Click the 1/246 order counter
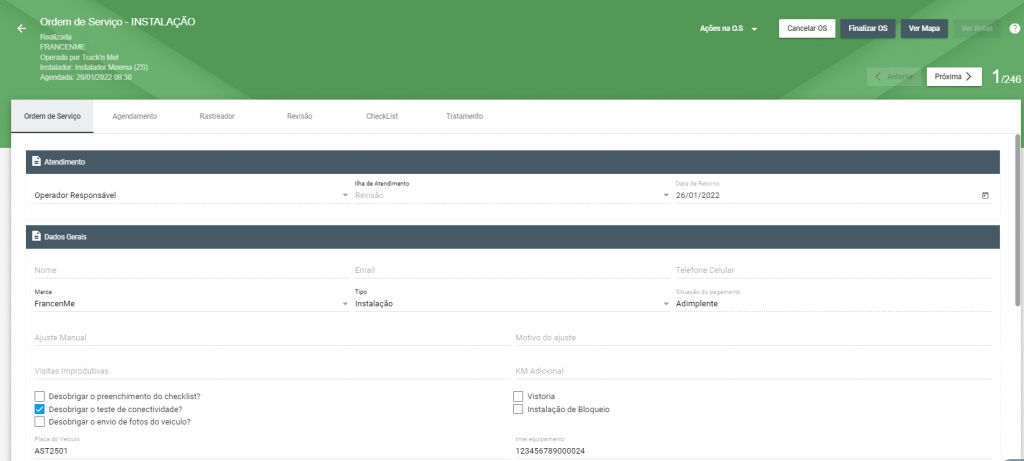 1006,77
